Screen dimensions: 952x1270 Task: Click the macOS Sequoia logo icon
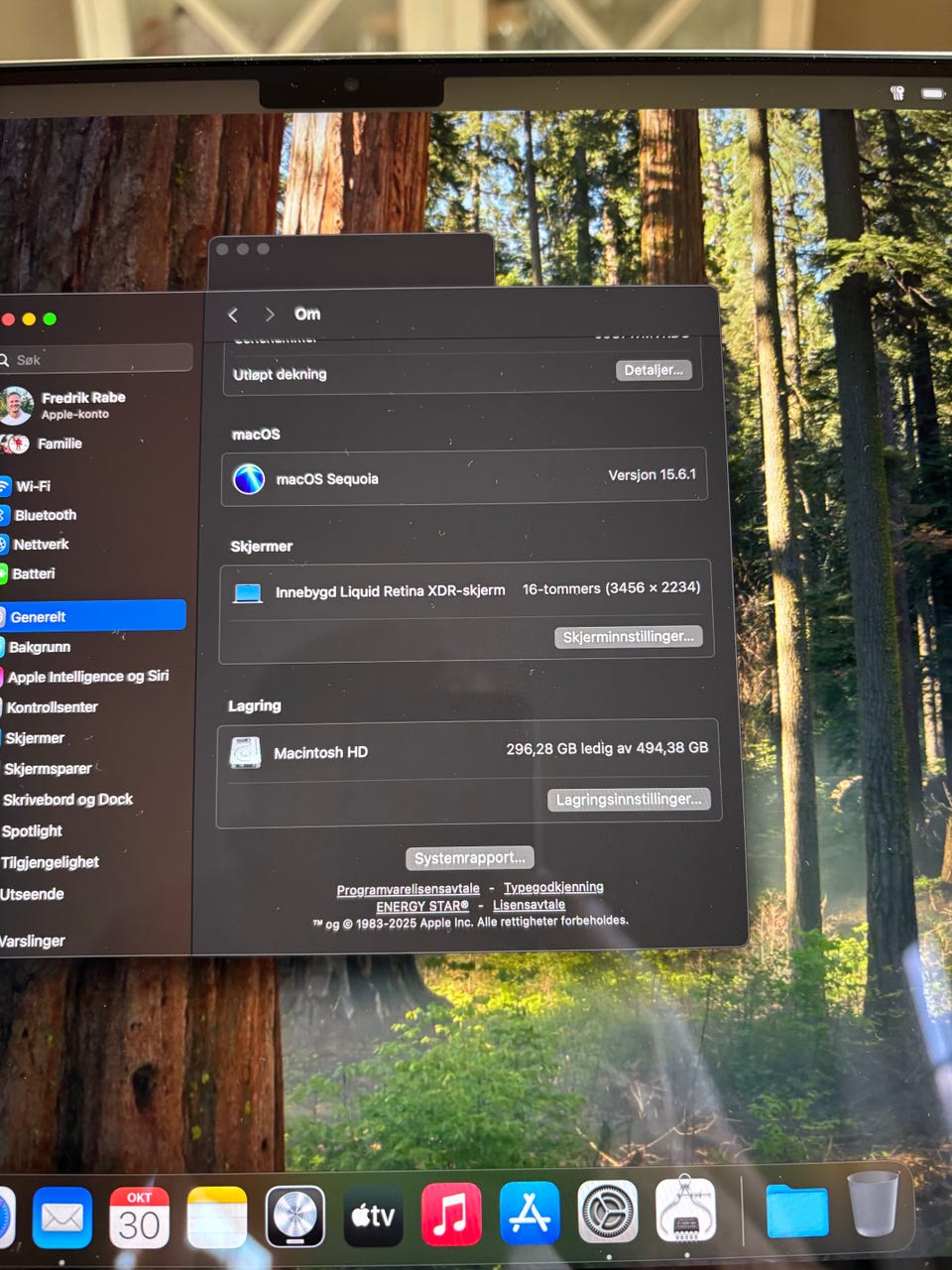pos(249,479)
